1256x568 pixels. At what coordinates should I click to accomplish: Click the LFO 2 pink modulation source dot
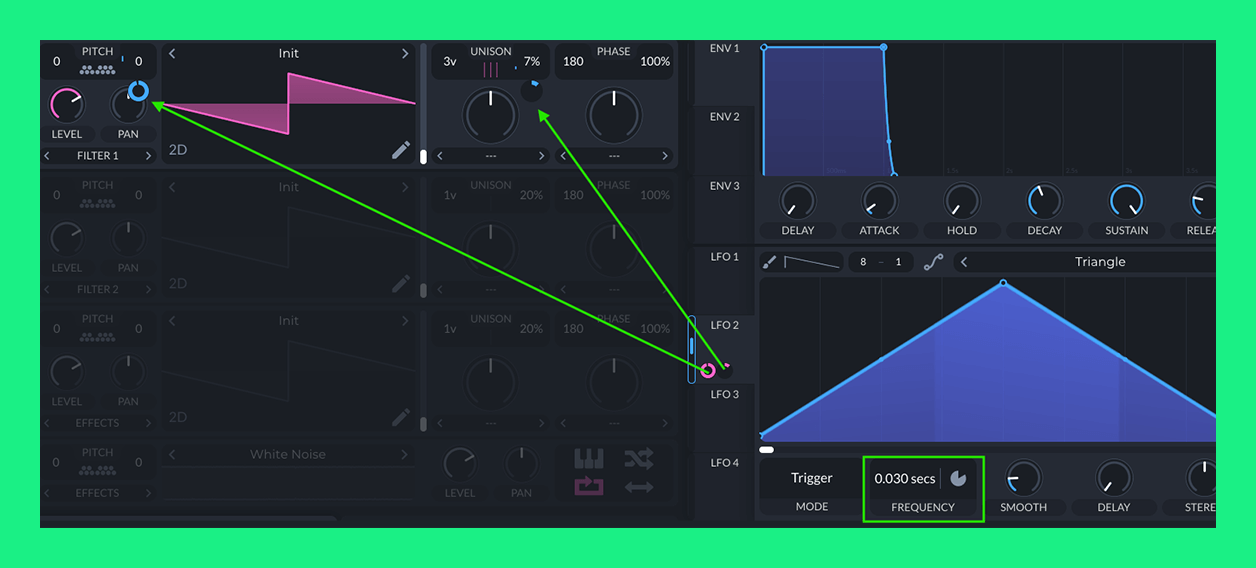(708, 371)
